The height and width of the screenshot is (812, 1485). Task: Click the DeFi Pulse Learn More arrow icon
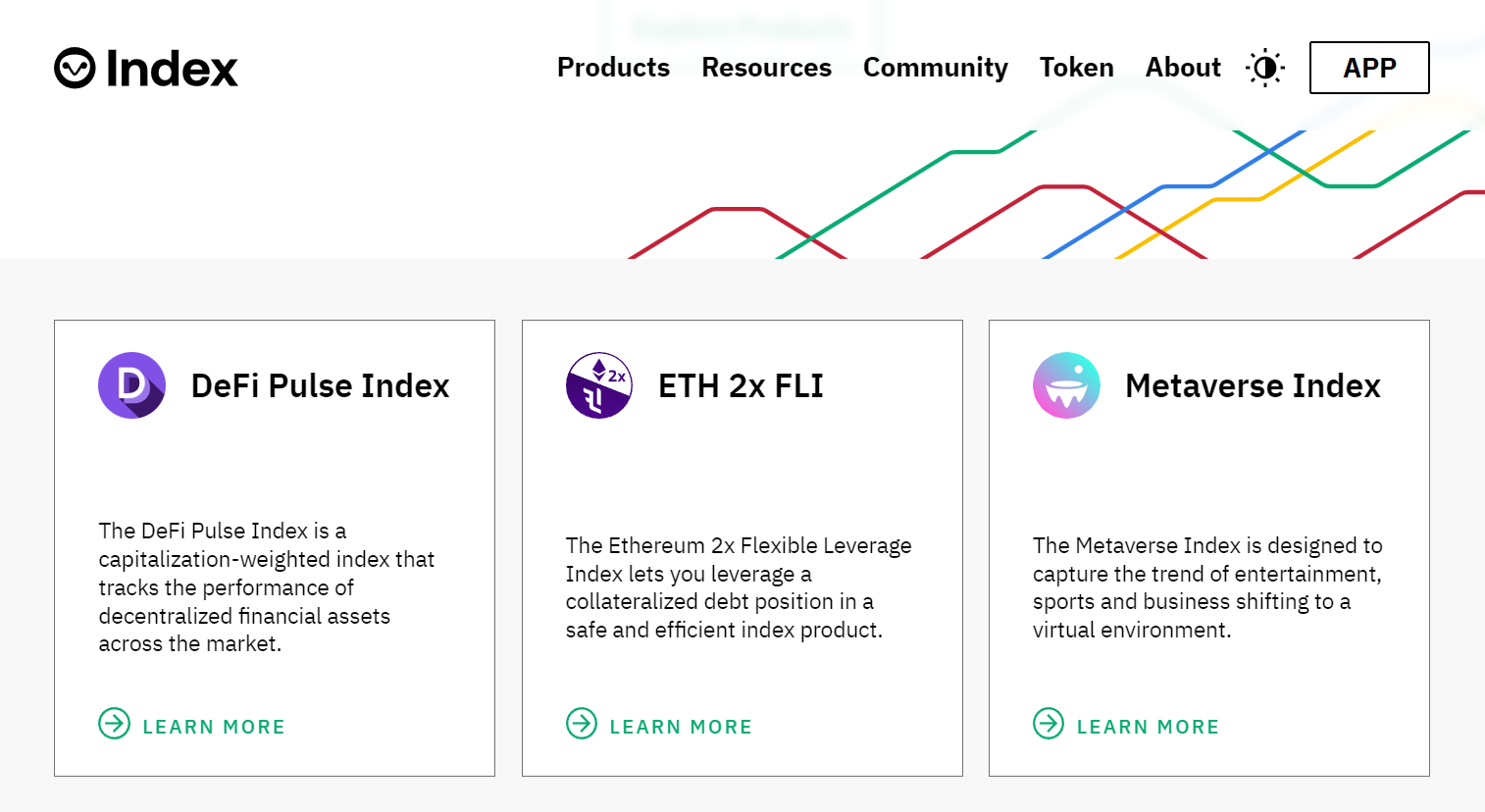pyautogui.click(x=115, y=724)
